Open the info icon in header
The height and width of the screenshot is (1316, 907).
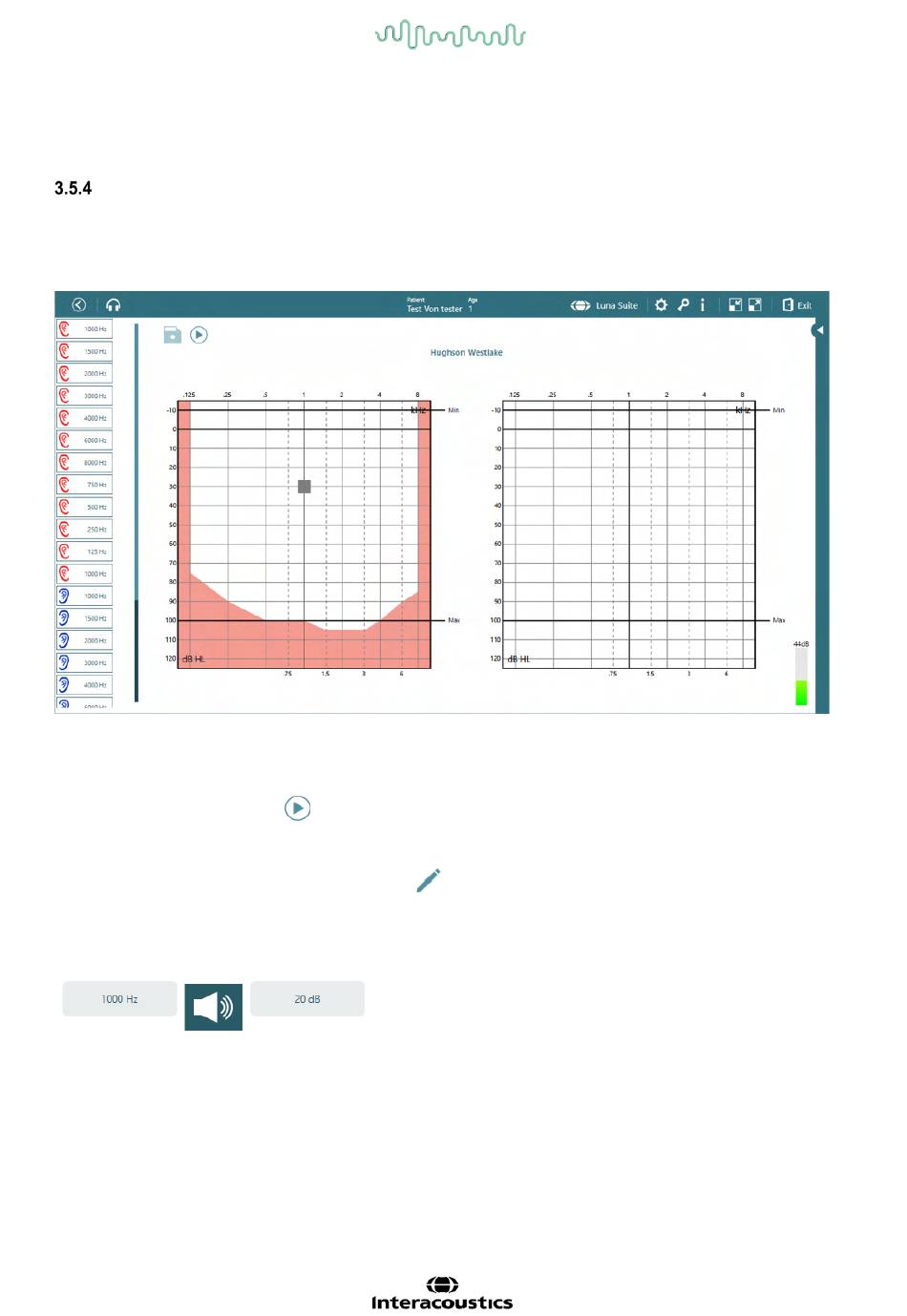pos(703,305)
